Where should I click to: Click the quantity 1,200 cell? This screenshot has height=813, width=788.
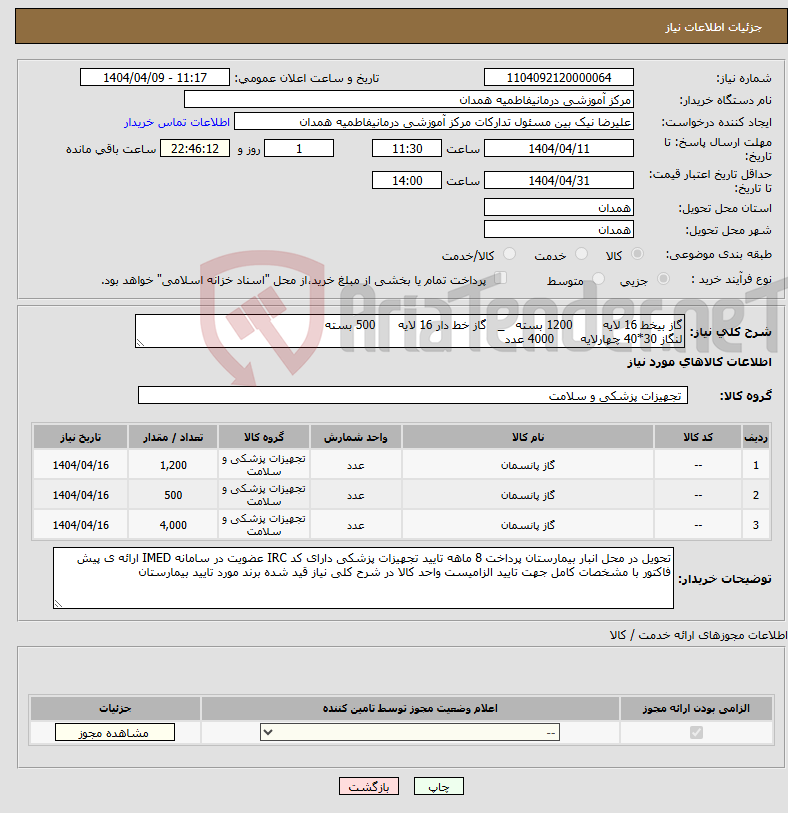click(173, 465)
